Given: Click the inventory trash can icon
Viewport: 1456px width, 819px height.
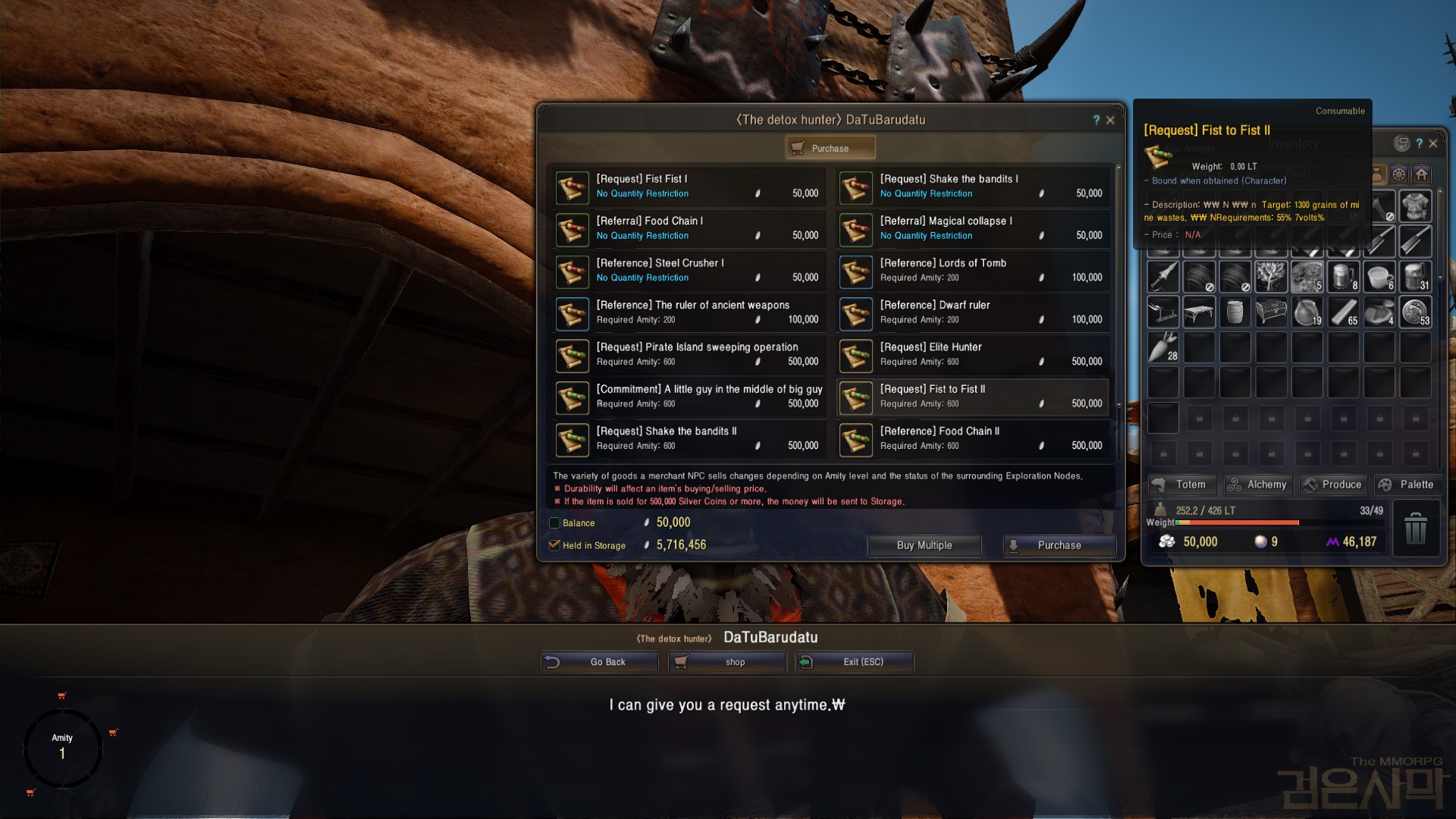Looking at the screenshot, I should (1415, 529).
